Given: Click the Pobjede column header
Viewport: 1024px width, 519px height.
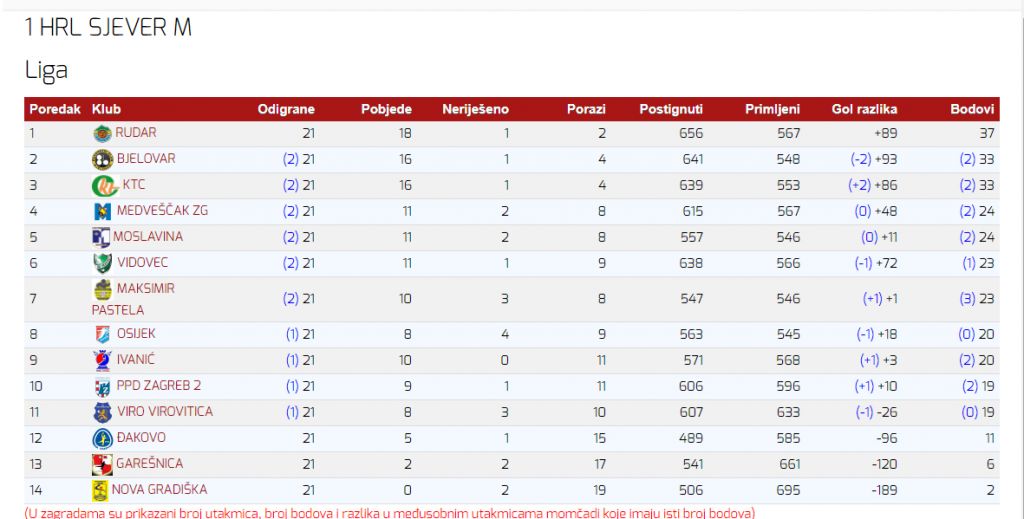Looking at the screenshot, I should pyautogui.click(x=386, y=109).
